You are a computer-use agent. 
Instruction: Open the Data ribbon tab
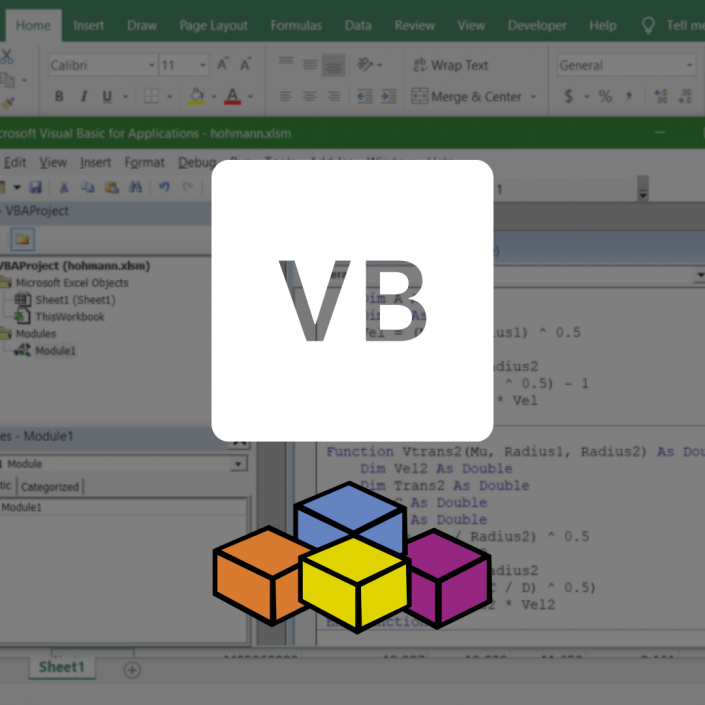[x=358, y=26]
